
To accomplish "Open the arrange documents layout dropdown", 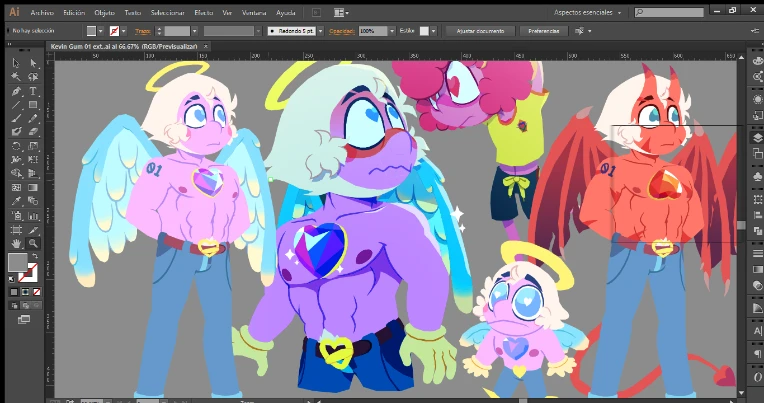I will click(341, 13).
